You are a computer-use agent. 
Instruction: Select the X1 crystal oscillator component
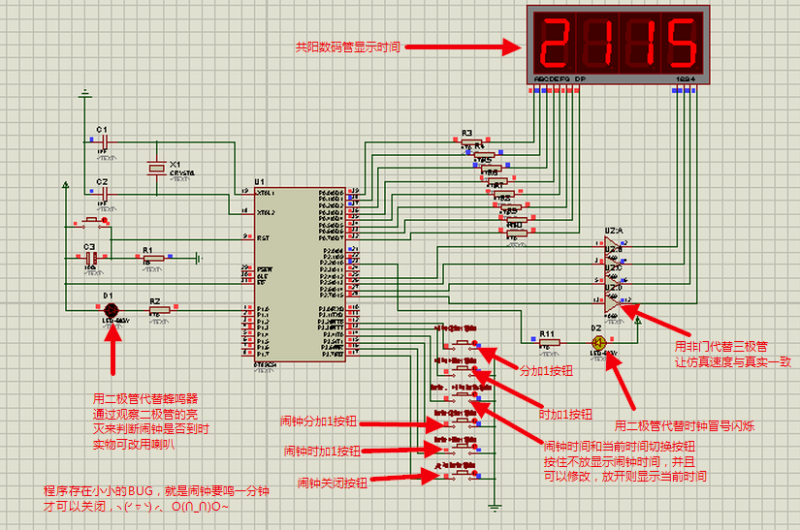click(155, 168)
